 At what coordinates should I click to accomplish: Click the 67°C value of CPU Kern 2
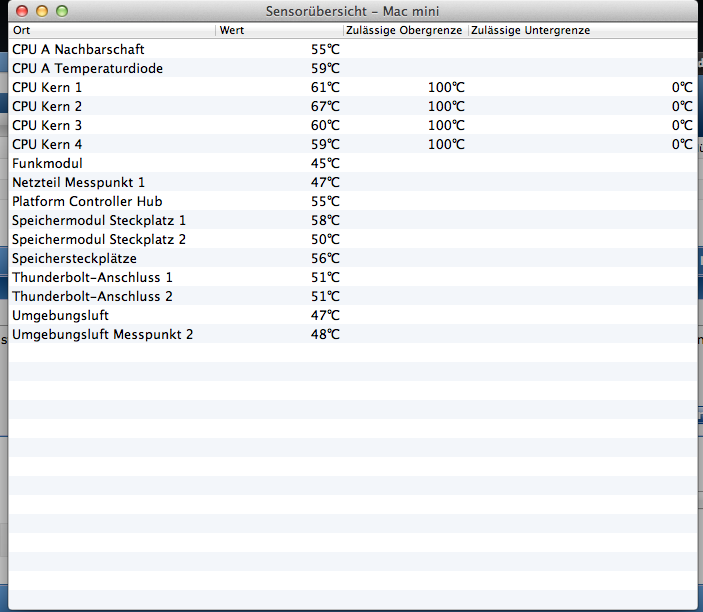point(325,106)
